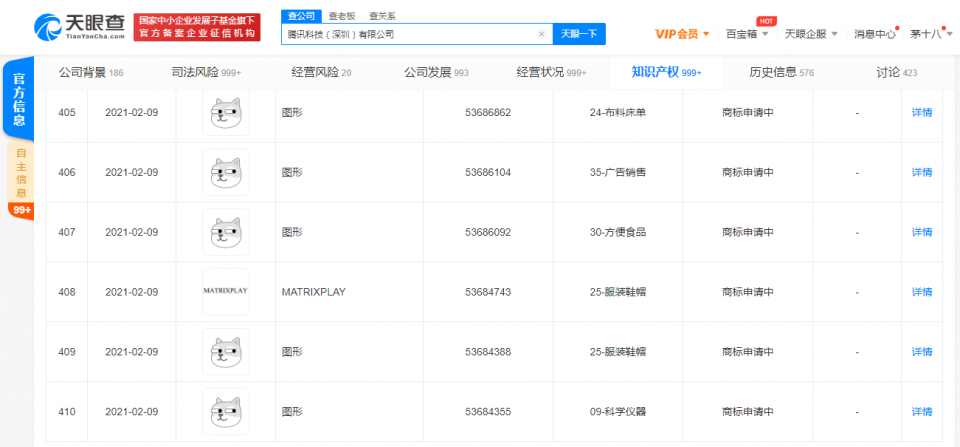The image size is (960, 447).
Task: Open 详情 for trademark 53684355
Action: 921,411
